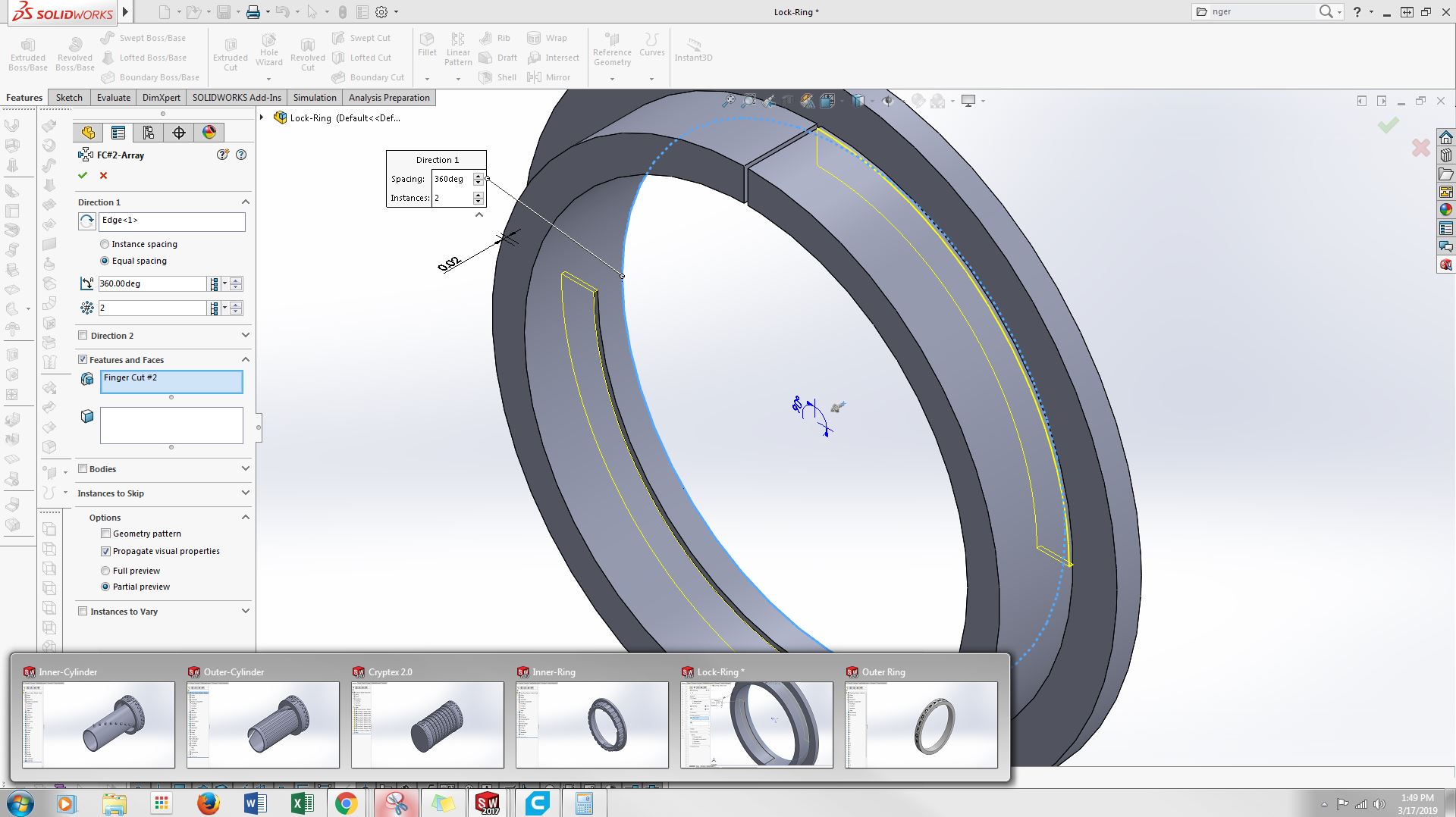Apply the Fillet tool

click(427, 45)
